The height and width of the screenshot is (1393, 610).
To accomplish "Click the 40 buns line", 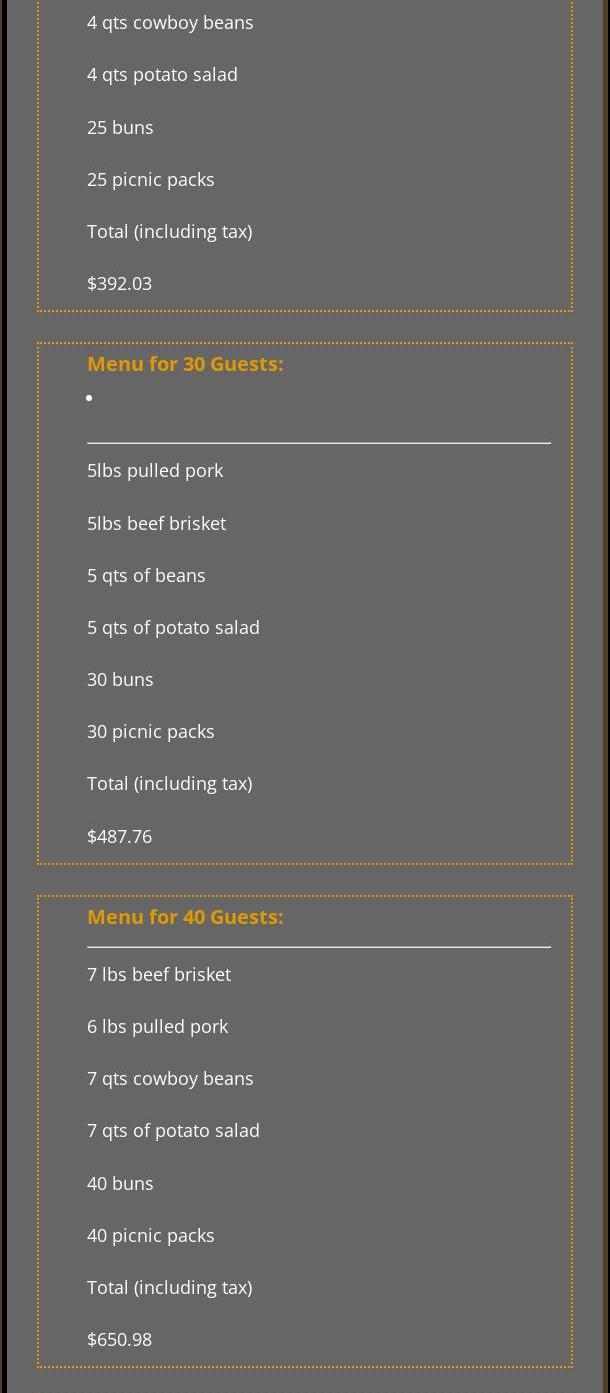I will point(120,1183).
